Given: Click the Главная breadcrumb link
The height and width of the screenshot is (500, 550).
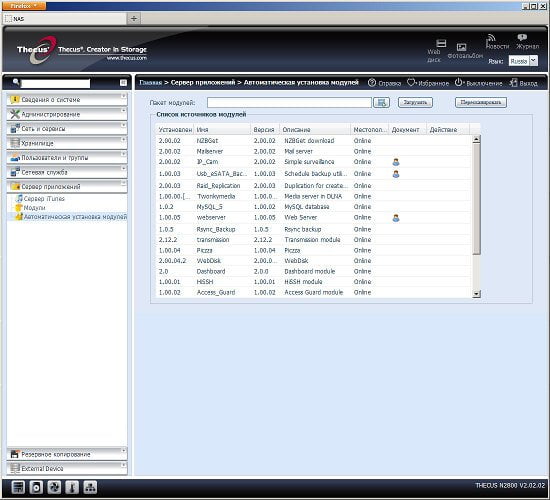Looking at the screenshot, I should pos(150,82).
